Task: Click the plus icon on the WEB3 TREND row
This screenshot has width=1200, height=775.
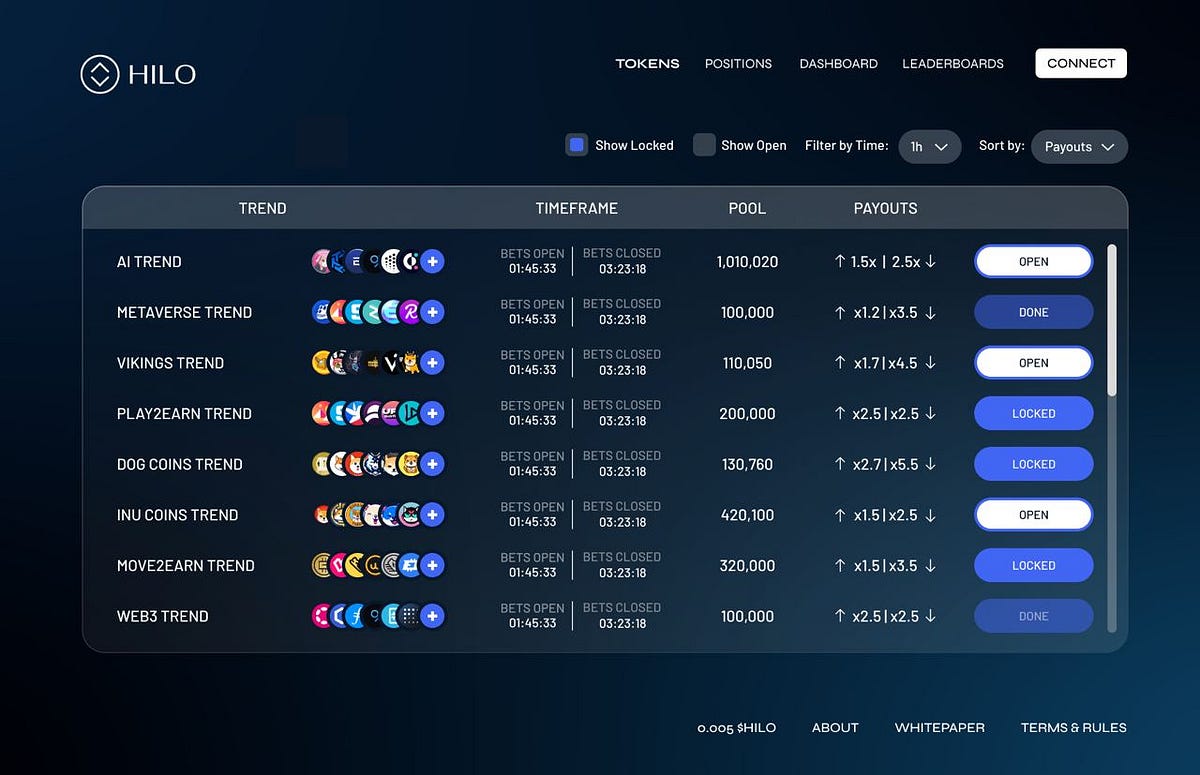Action: pos(432,616)
